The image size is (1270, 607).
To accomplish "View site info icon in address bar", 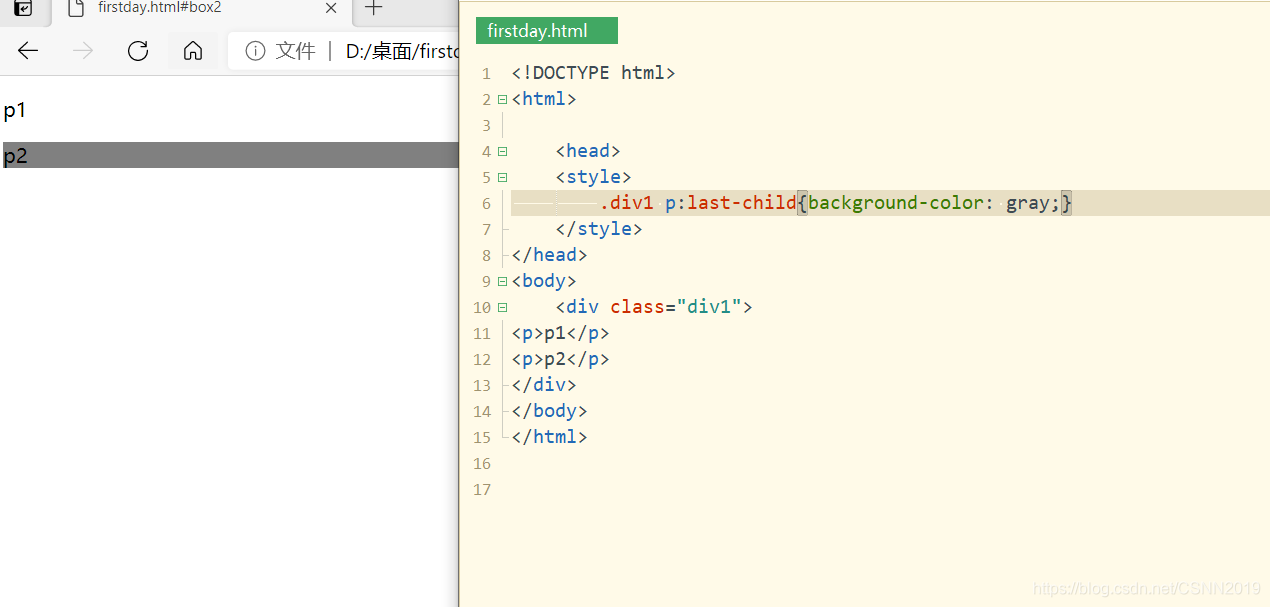I will click(255, 51).
